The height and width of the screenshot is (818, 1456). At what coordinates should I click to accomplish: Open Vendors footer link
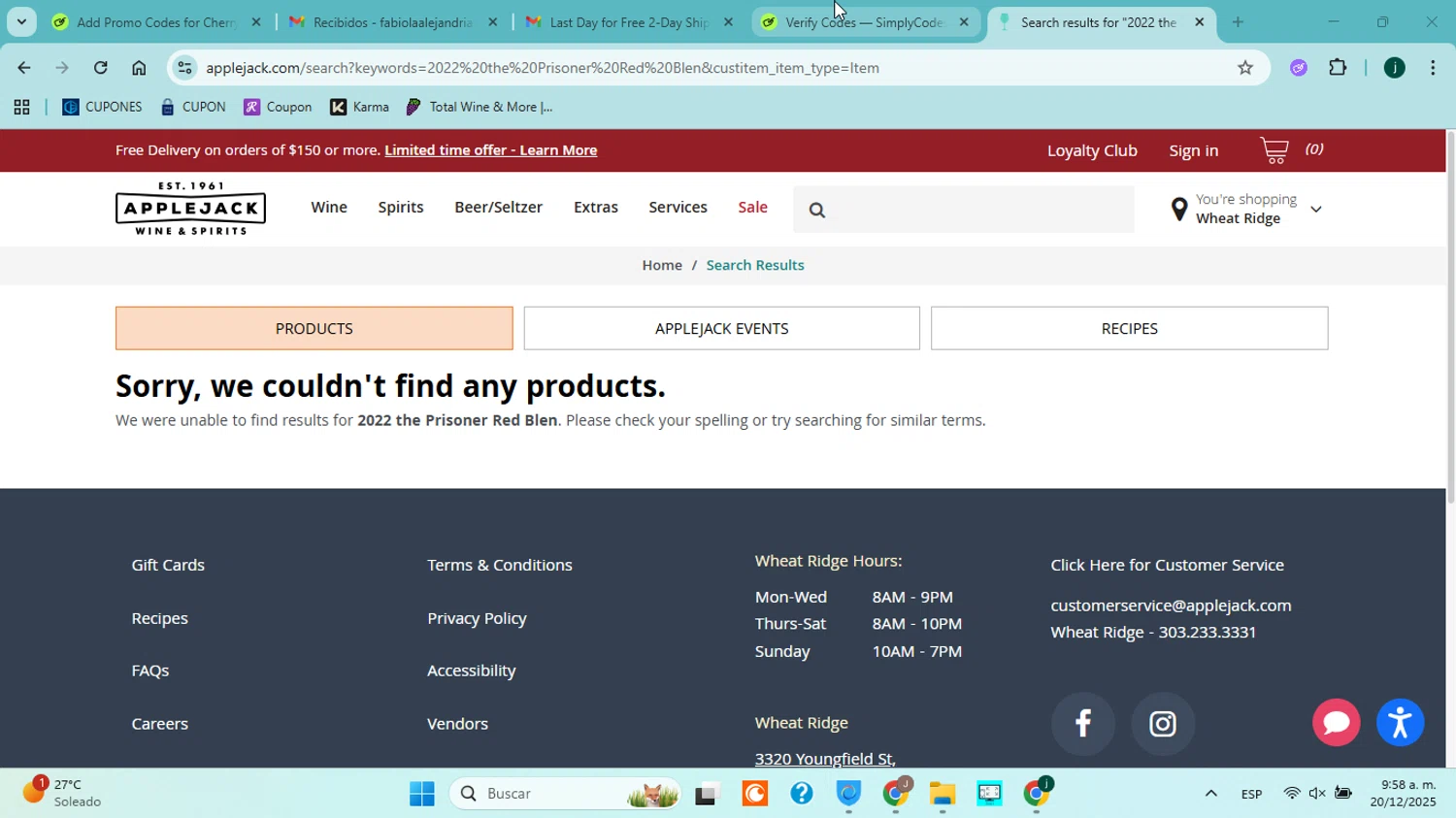pos(457,724)
